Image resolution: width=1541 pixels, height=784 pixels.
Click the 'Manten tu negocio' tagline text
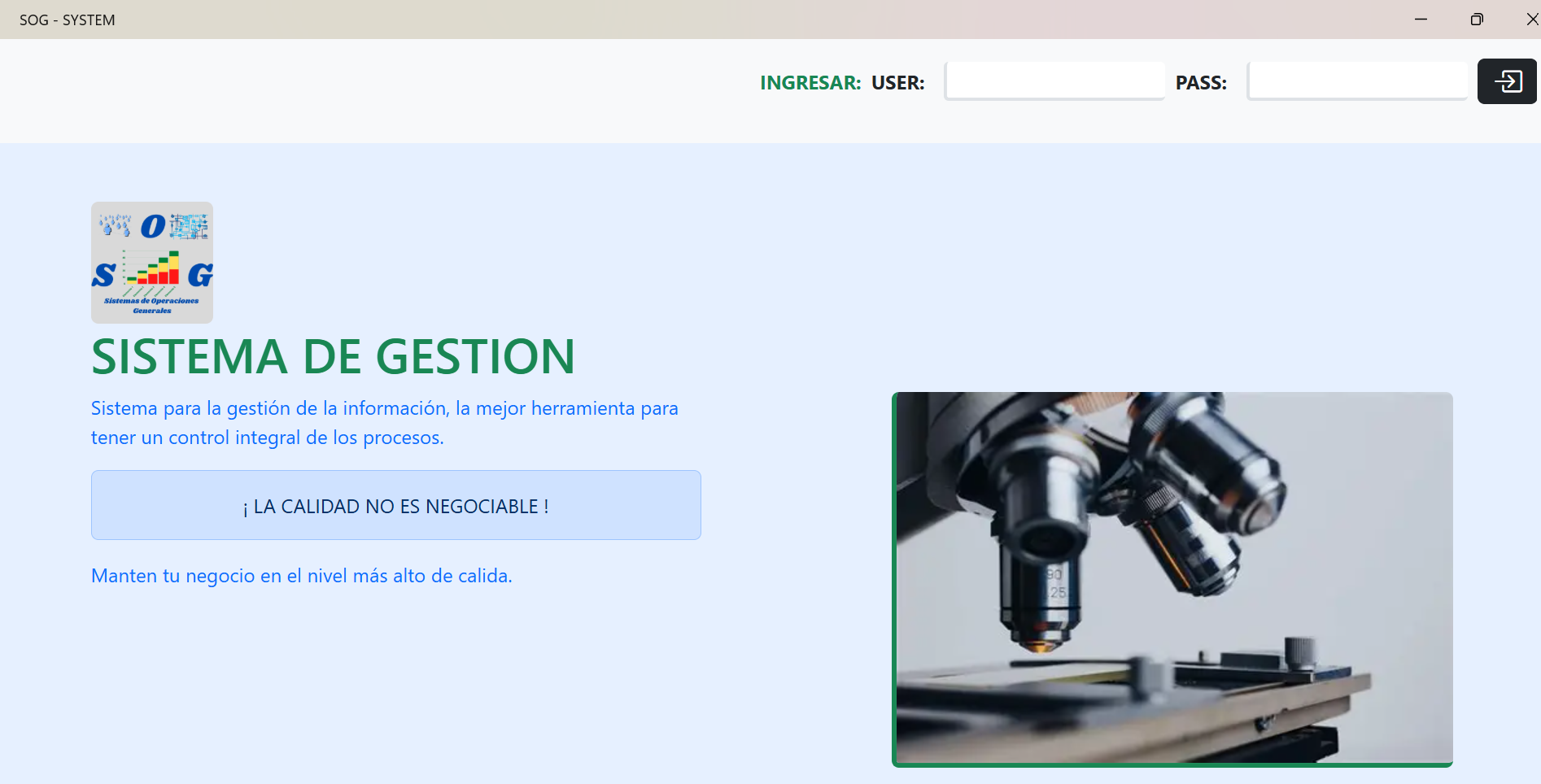[301, 576]
